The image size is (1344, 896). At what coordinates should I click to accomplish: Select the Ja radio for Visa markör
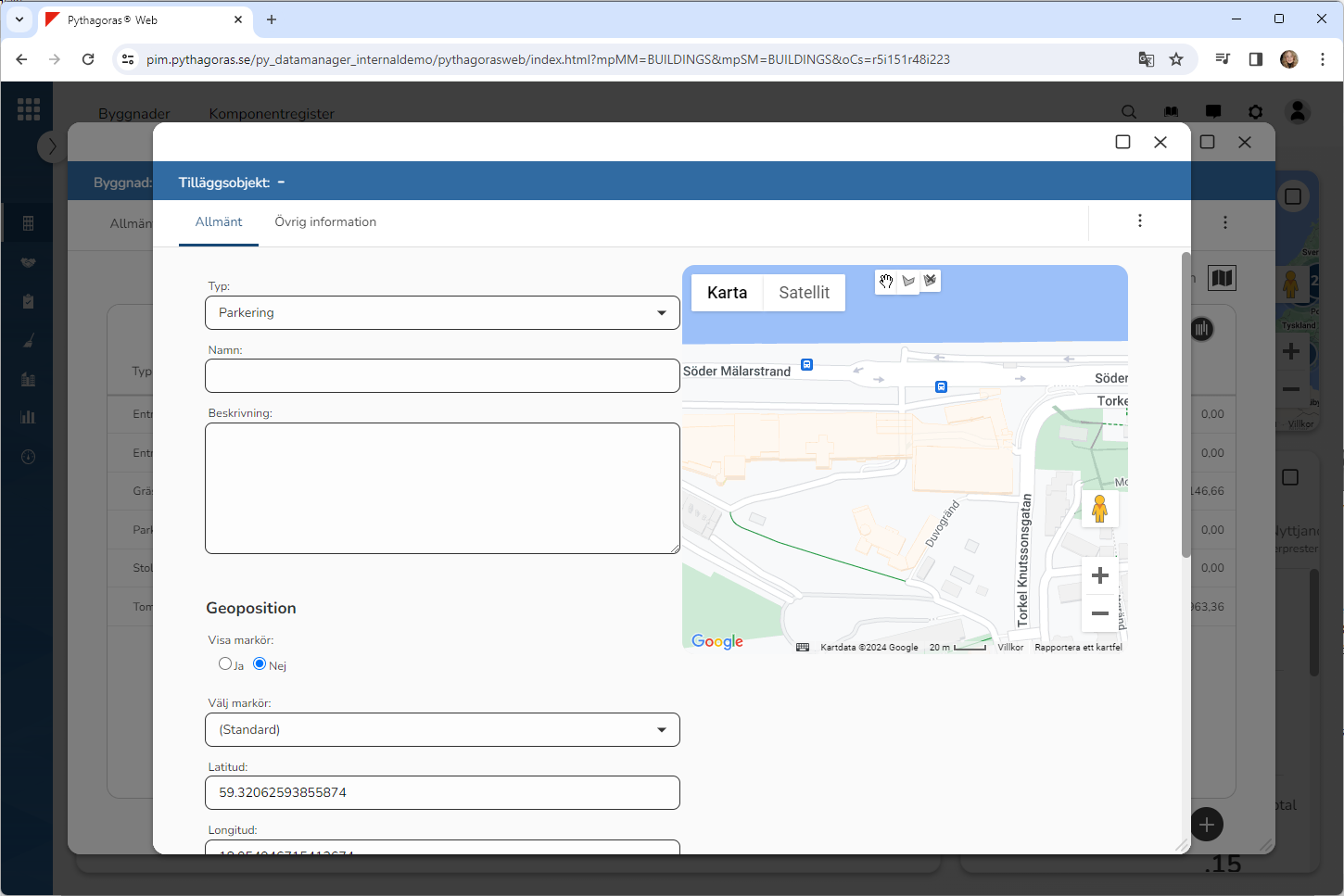point(225,663)
